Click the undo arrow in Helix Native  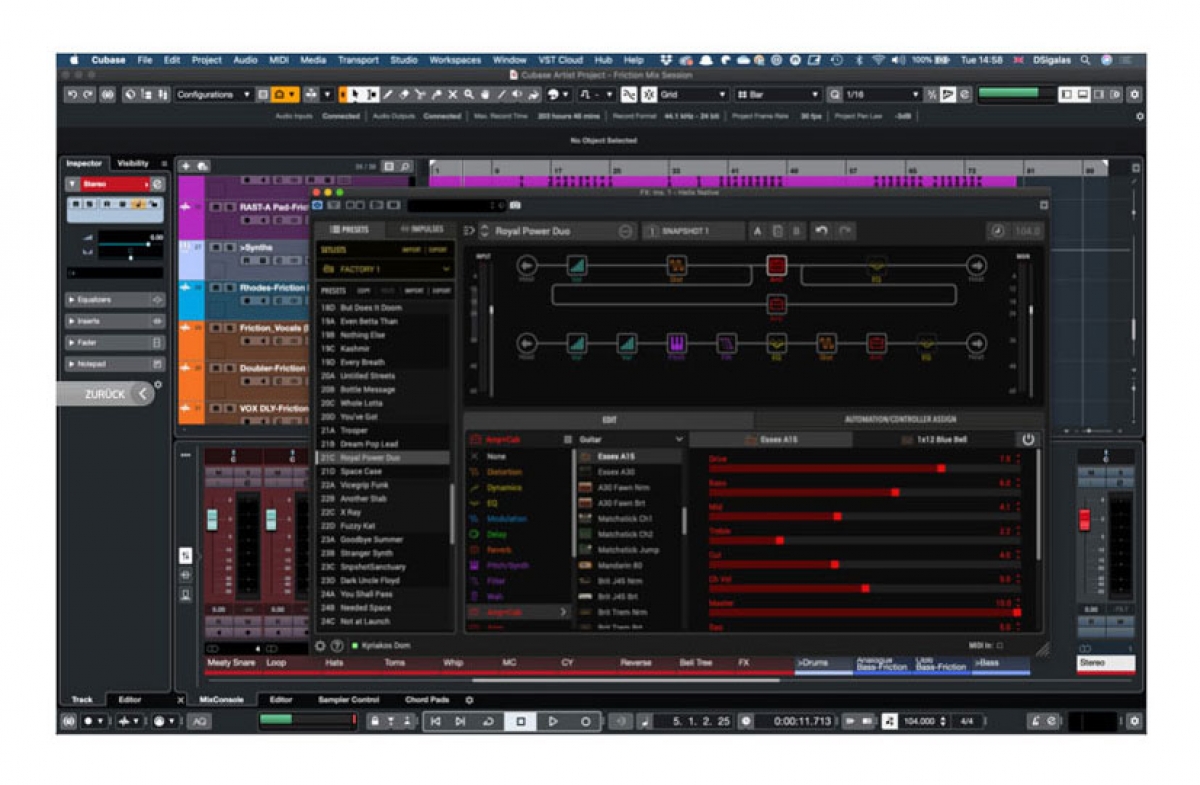coord(821,231)
